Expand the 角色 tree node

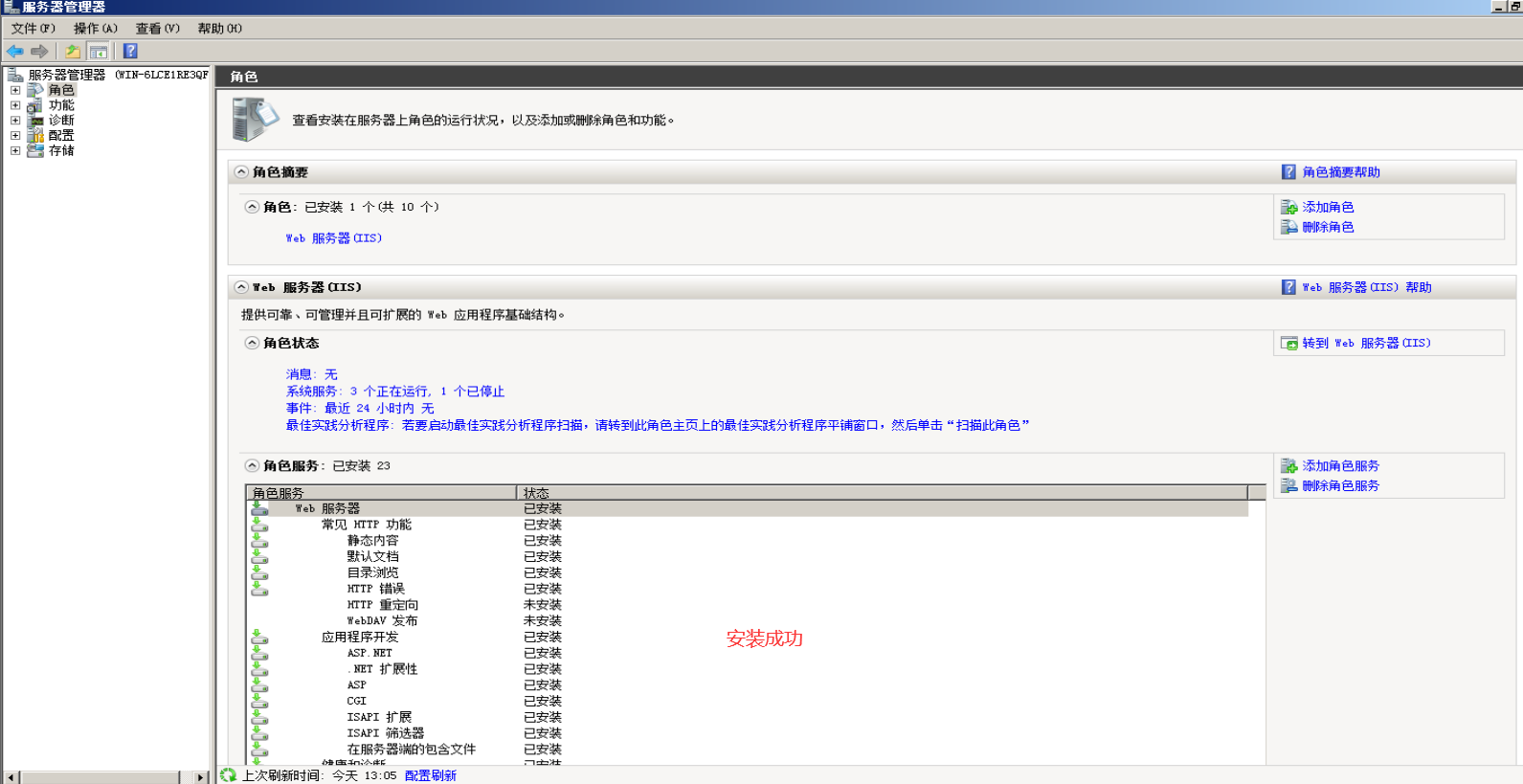(x=15, y=90)
